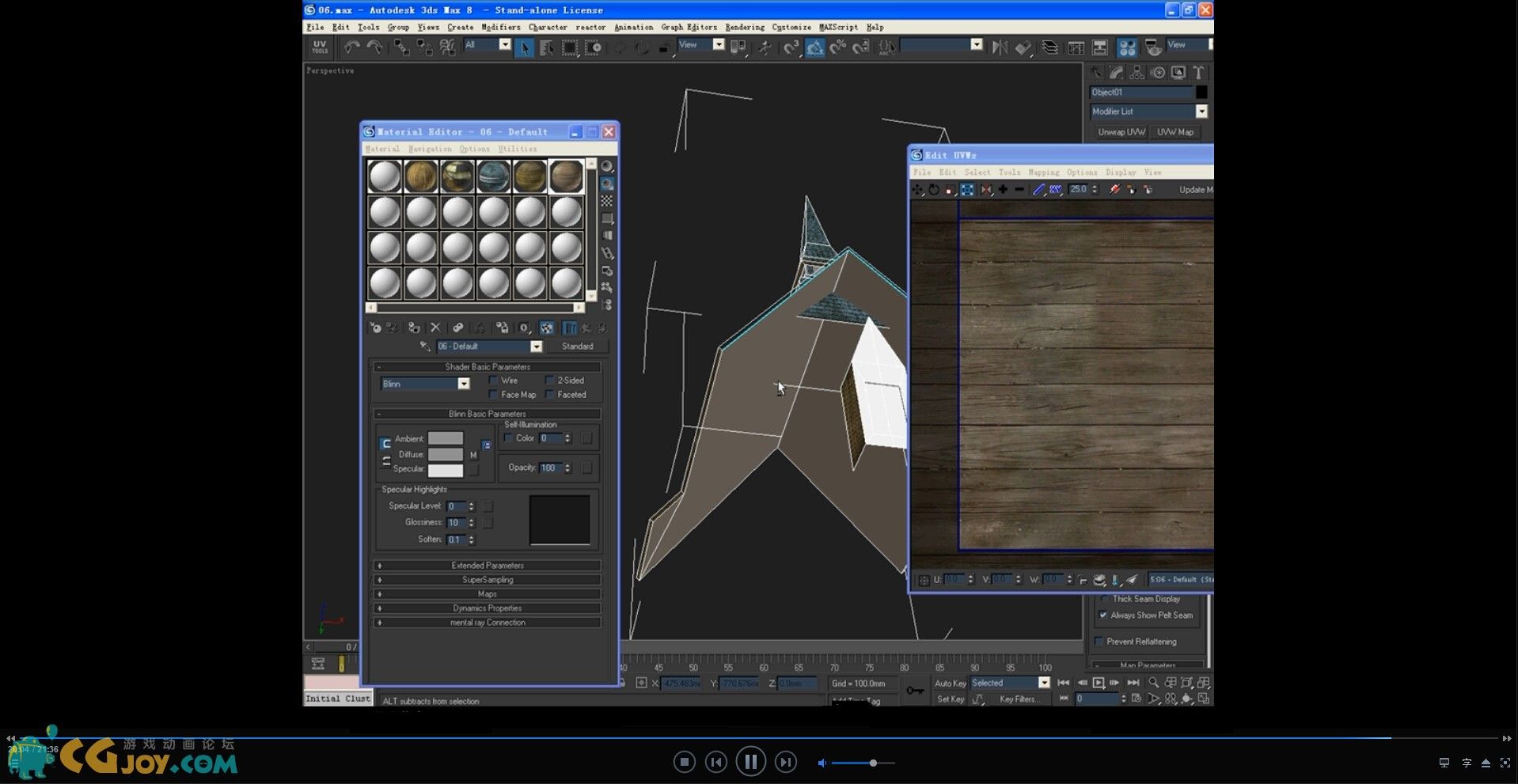The height and width of the screenshot is (784, 1518).
Task: Open the Layer Manager
Action: 1049,47
